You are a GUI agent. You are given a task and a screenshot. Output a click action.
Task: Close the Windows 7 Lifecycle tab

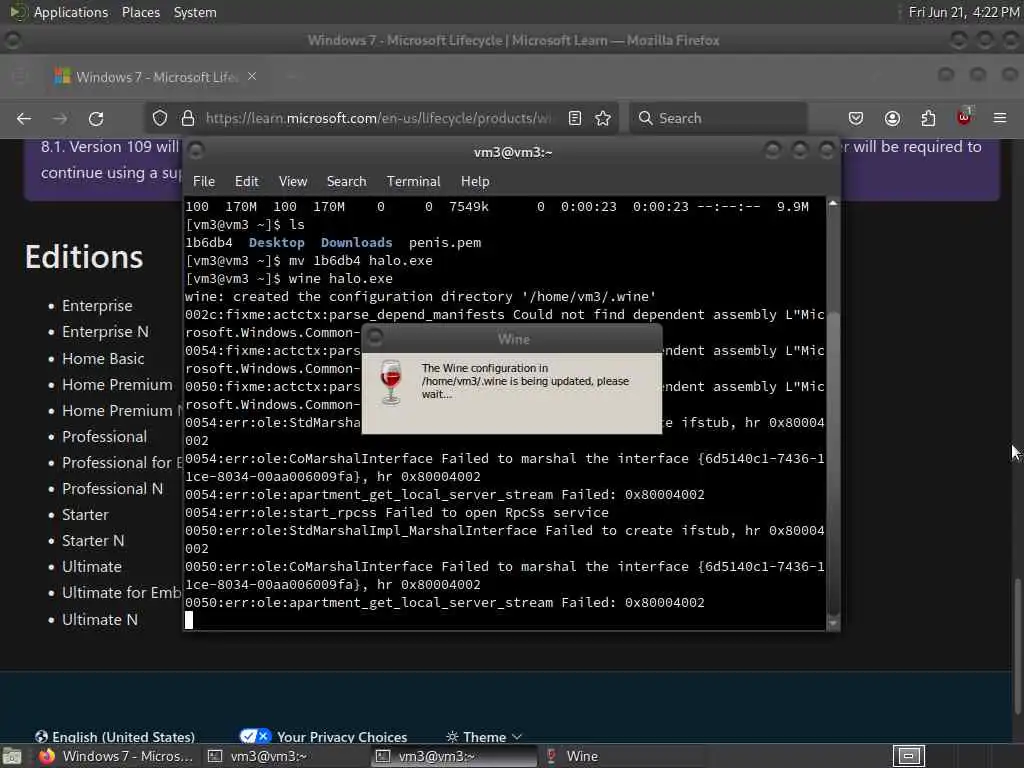click(x=252, y=76)
